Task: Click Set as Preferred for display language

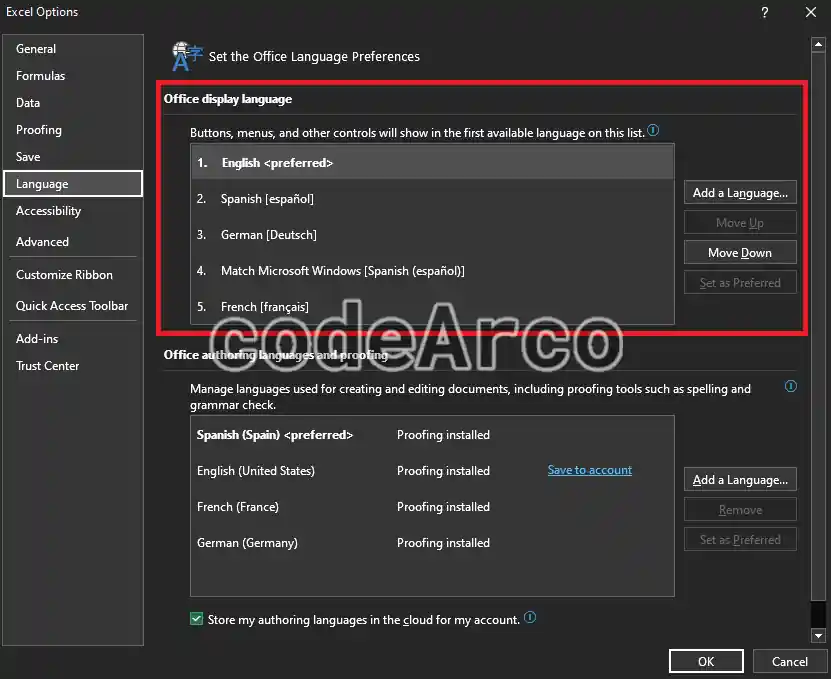Action: (x=740, y=283)
